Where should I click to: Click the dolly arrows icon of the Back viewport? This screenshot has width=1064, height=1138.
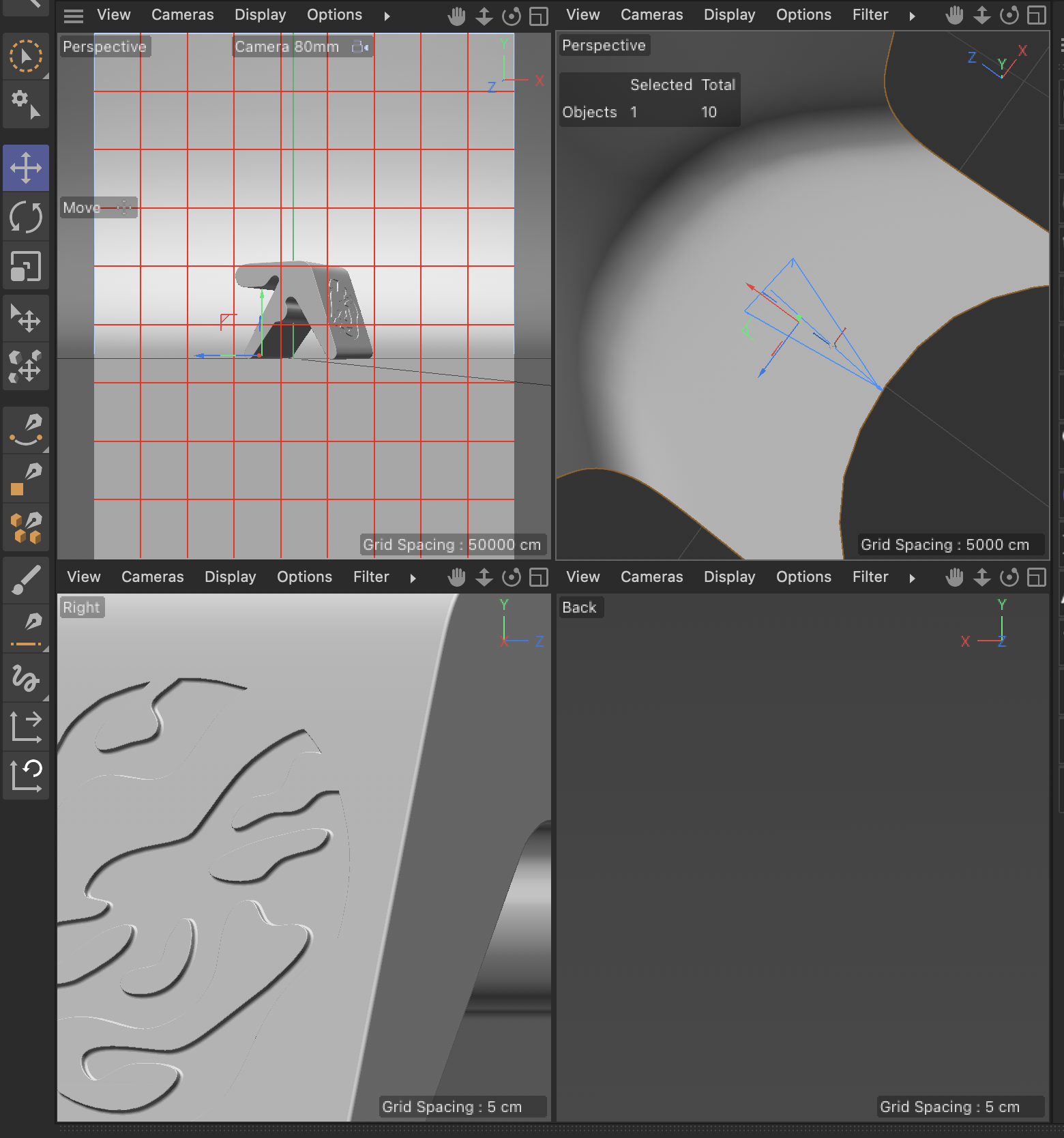tap(981, 577)
